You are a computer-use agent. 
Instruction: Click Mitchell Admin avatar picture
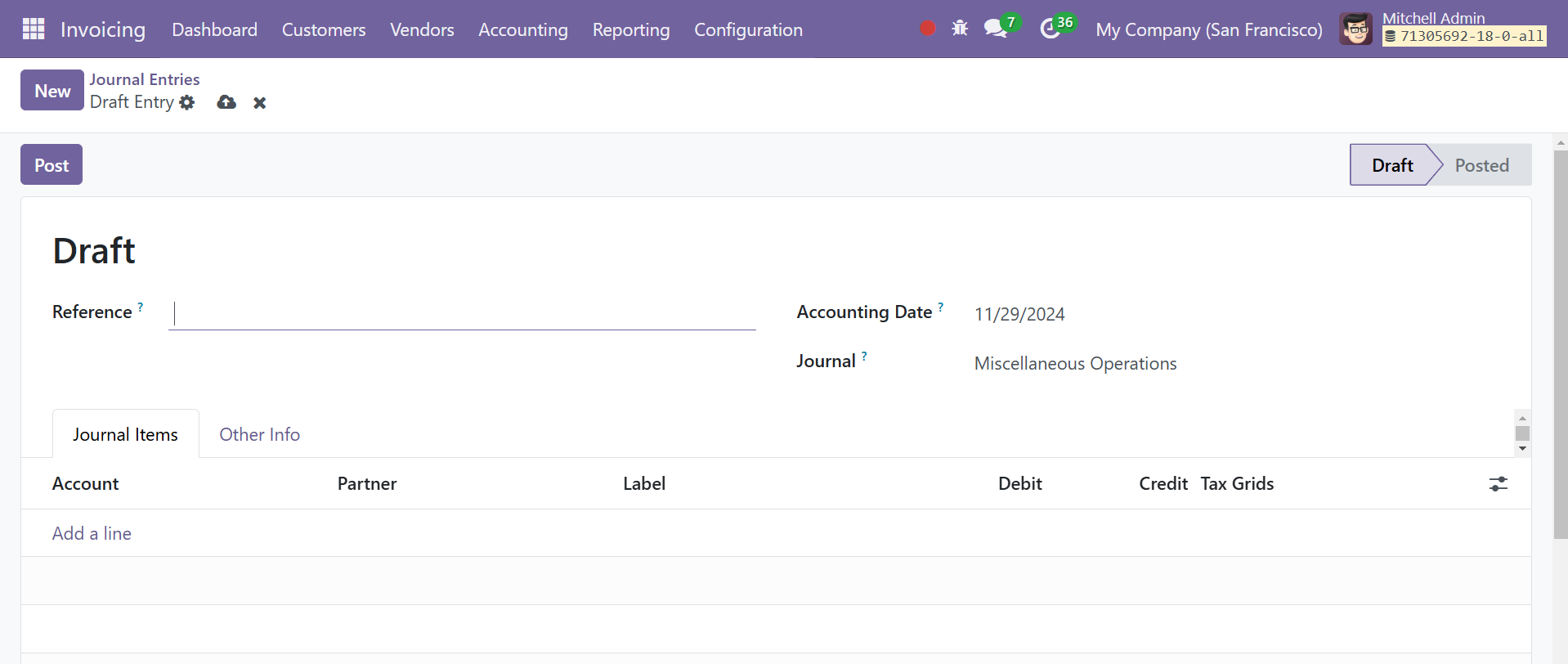click(x=1355, y=29)
